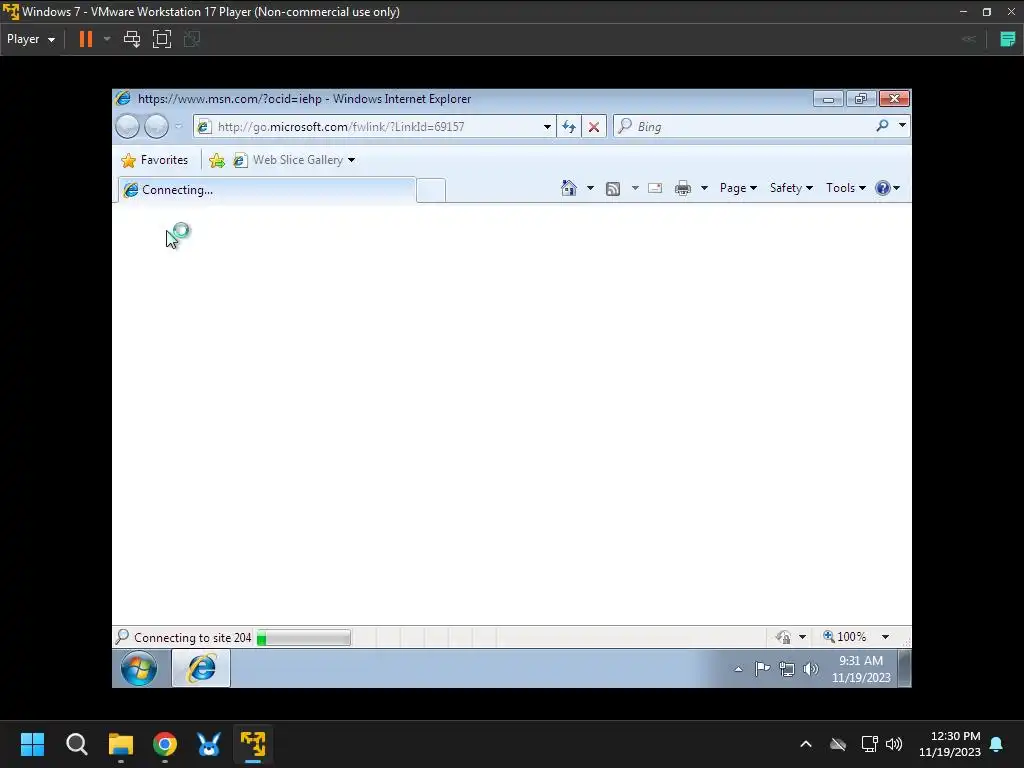Click the search magnifier button
This screenshot has width=1024, height=768.
click(x=882, y=125)
